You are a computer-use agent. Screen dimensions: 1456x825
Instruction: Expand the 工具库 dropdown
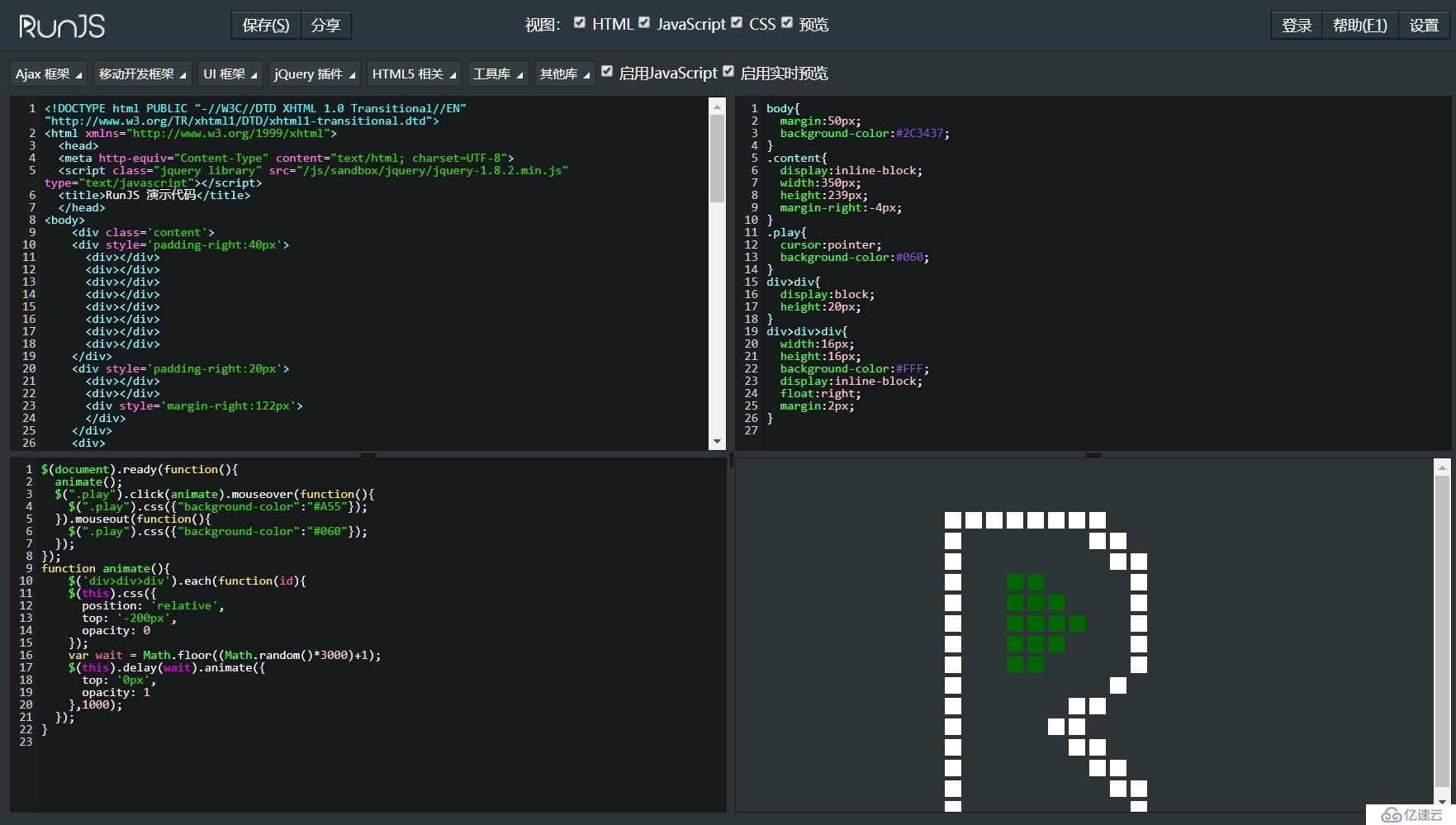[498, 73]
